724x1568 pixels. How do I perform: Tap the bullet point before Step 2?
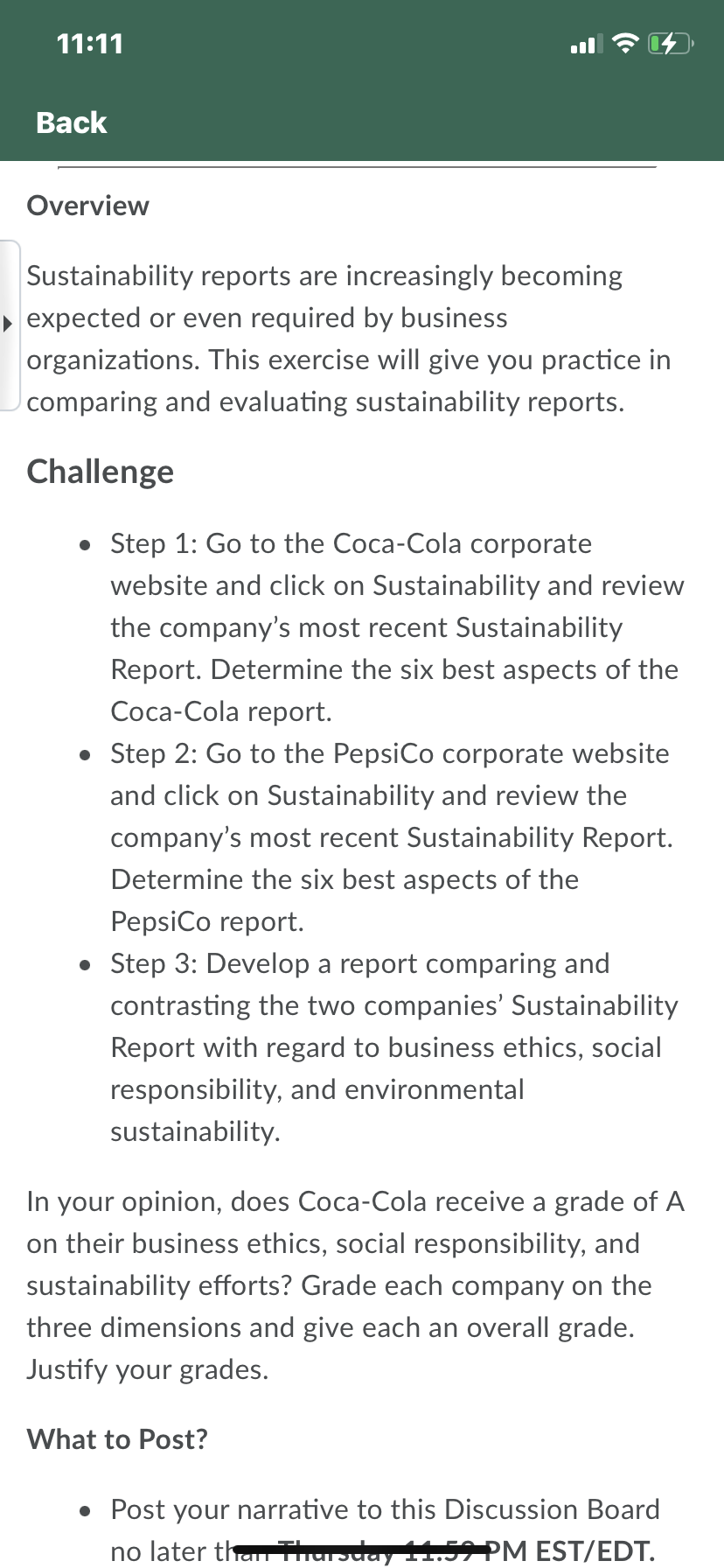pyautogui.click(x=85, y=755)
